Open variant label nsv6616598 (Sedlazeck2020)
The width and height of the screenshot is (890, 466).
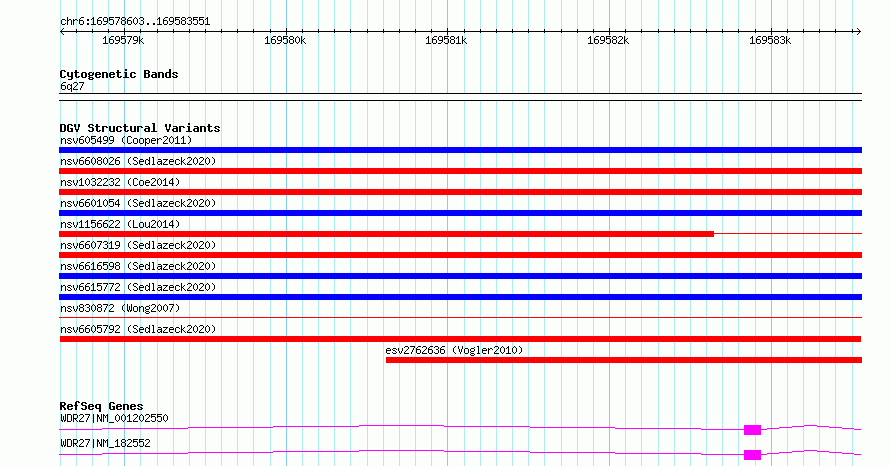[x=138, y=266]
